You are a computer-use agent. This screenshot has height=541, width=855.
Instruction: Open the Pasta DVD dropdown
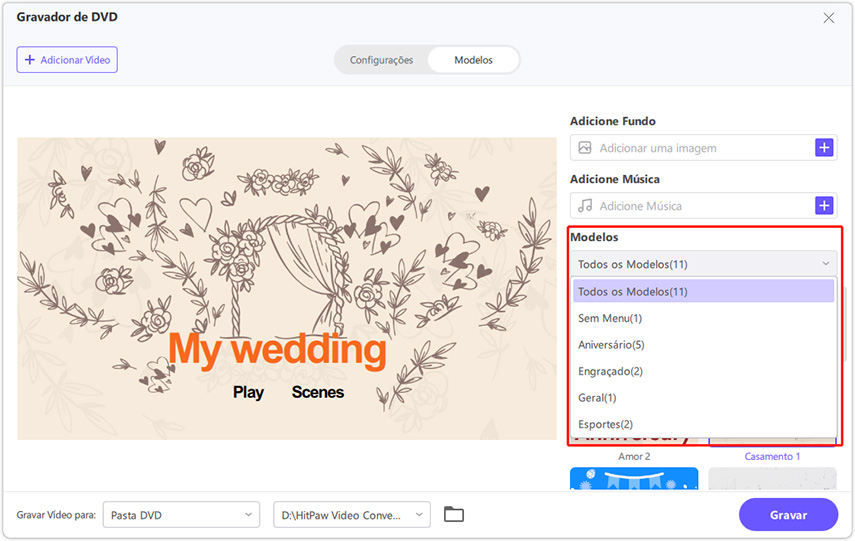tap(181, 515)
